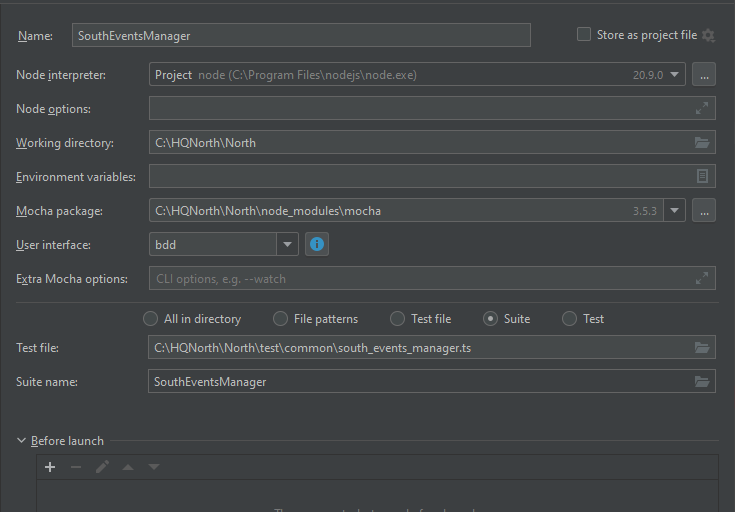The width and height of the screenshot is (735, 512).
Task: Select Test file radio button
Action: [398, 319]
